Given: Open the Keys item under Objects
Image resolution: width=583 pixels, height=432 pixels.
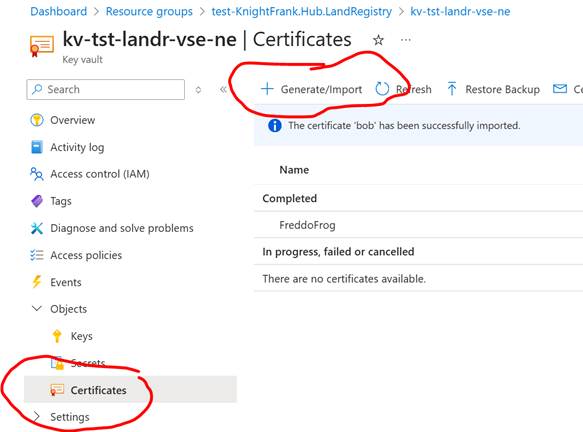Looking at the screenshot, I should [x=81, y=336].
